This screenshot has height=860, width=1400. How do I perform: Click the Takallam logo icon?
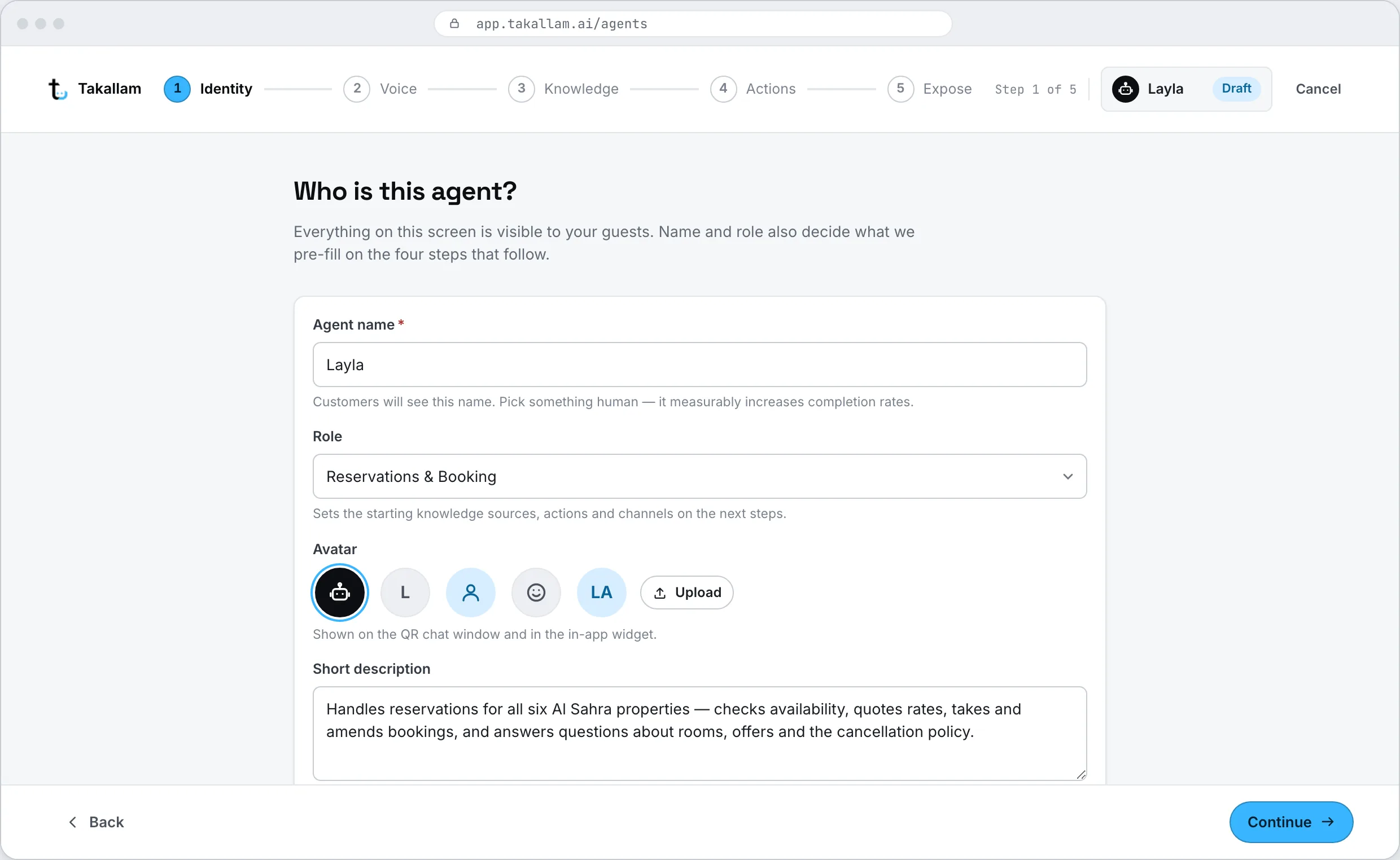point(58,89)
